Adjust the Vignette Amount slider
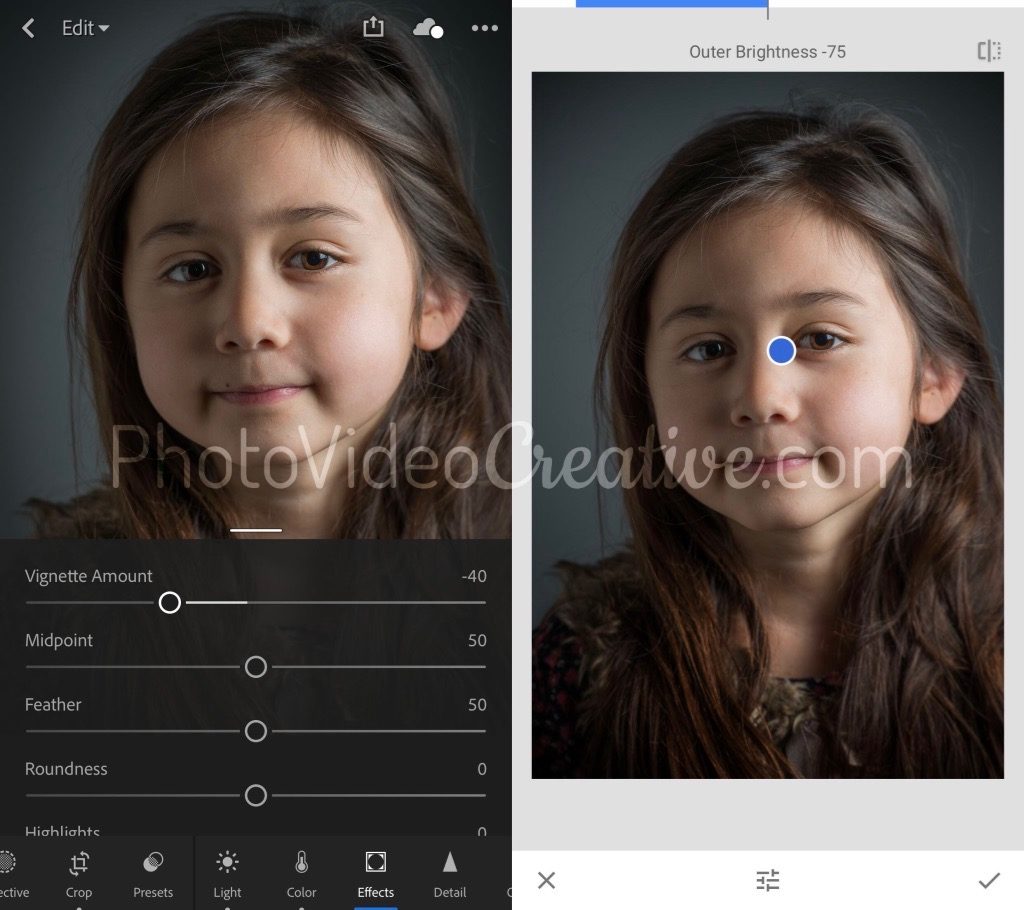Viewport: 1024px width, 910px height. pos(170,603)
